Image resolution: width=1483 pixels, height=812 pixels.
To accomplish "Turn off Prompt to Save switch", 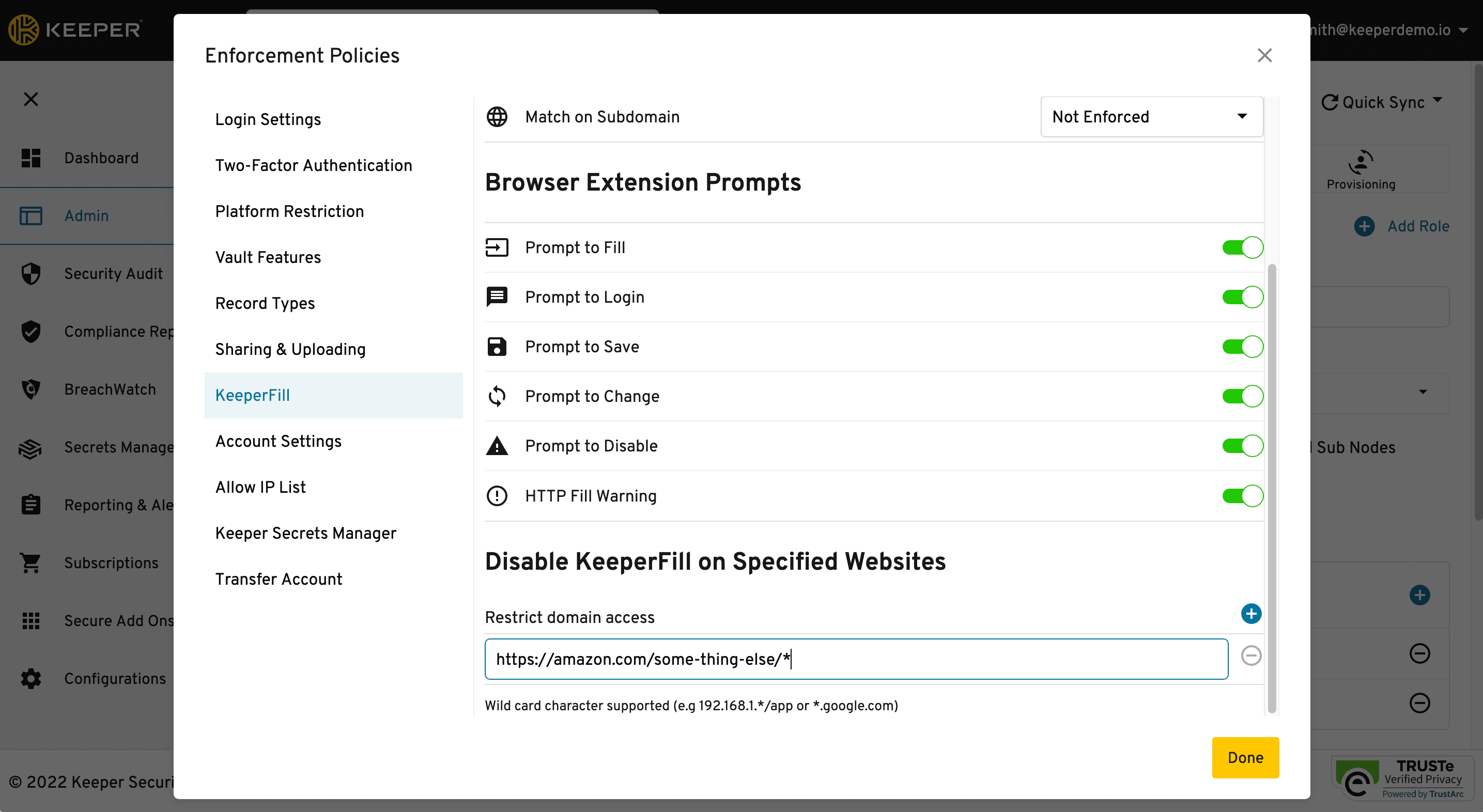I will [x=1242, y=347].
